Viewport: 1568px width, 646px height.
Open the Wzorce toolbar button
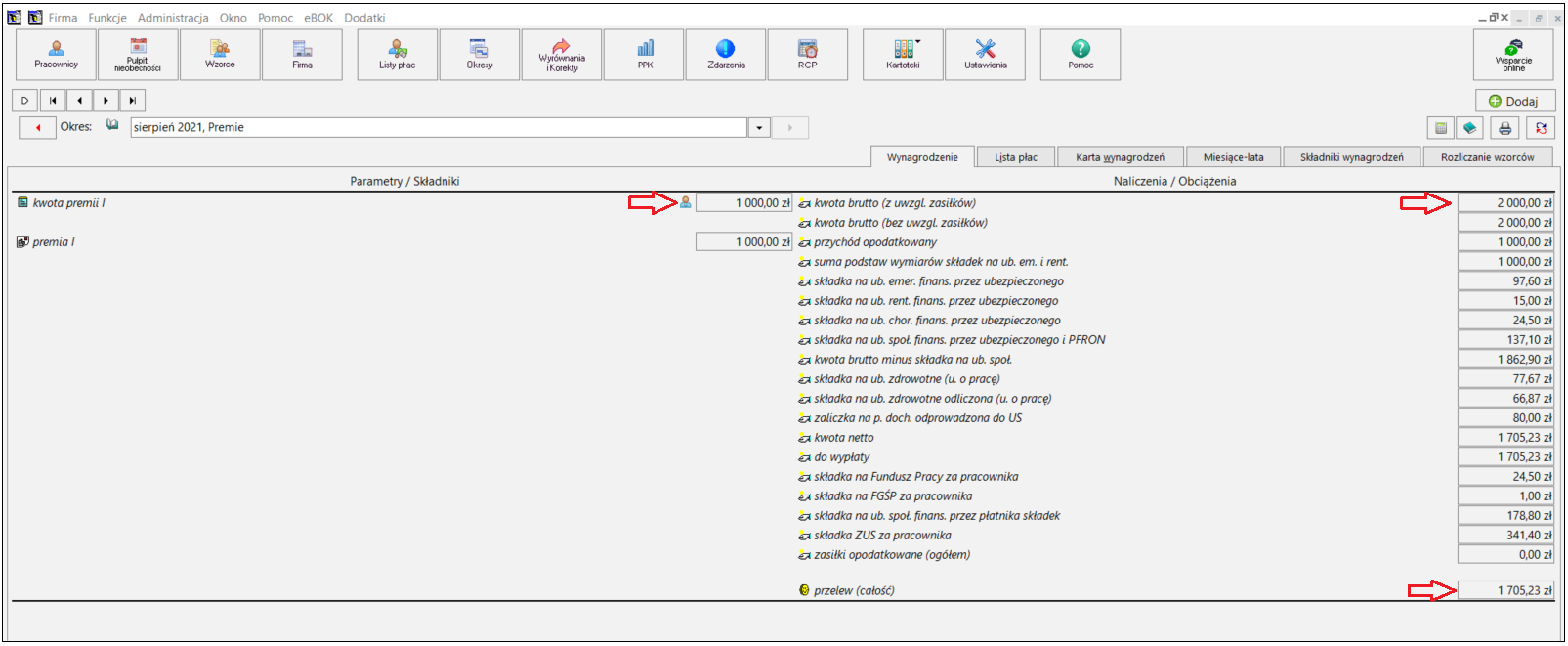coord(220,55)
